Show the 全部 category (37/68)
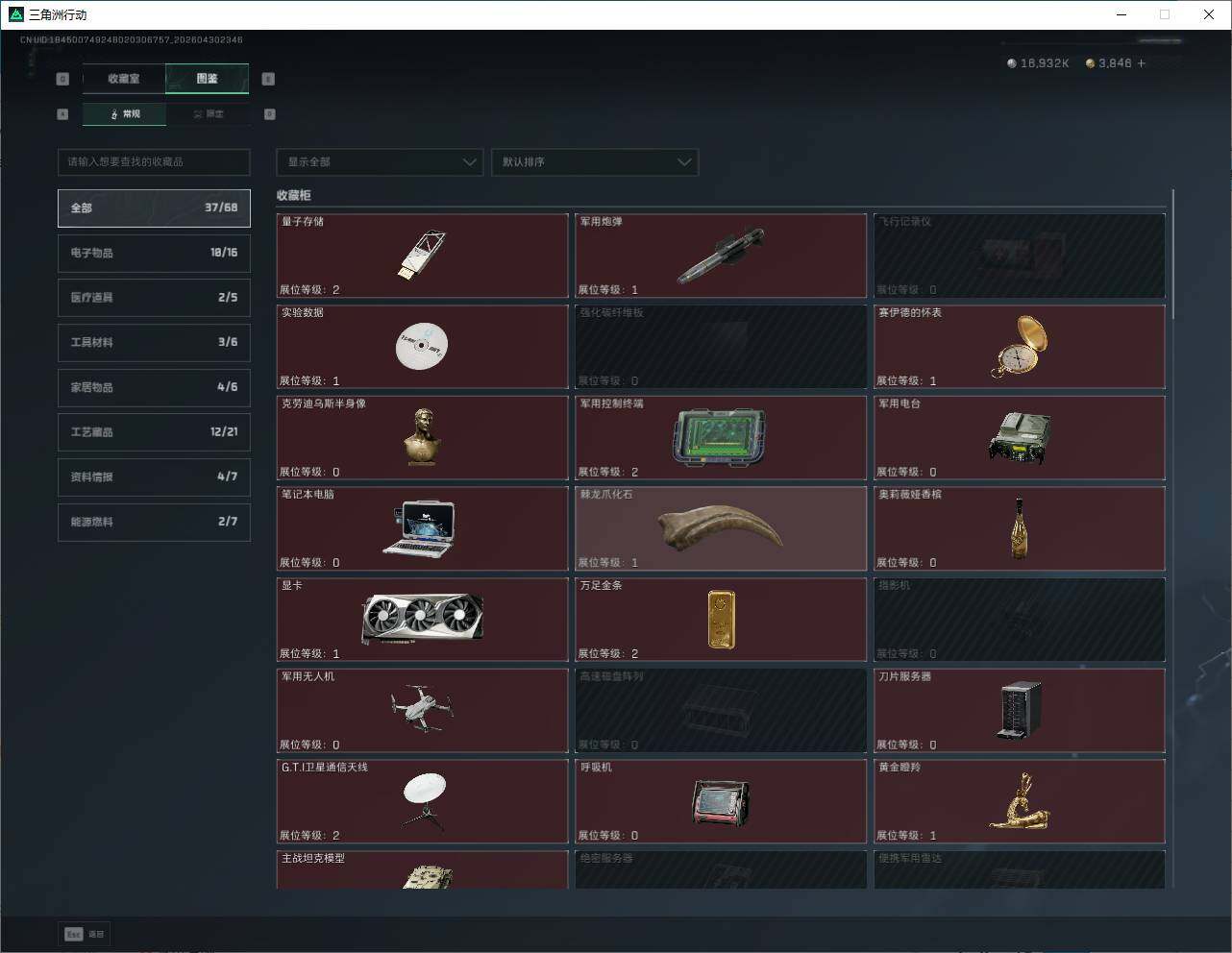The height and width of the screenshot is (953, 1232). pos(154,208)
